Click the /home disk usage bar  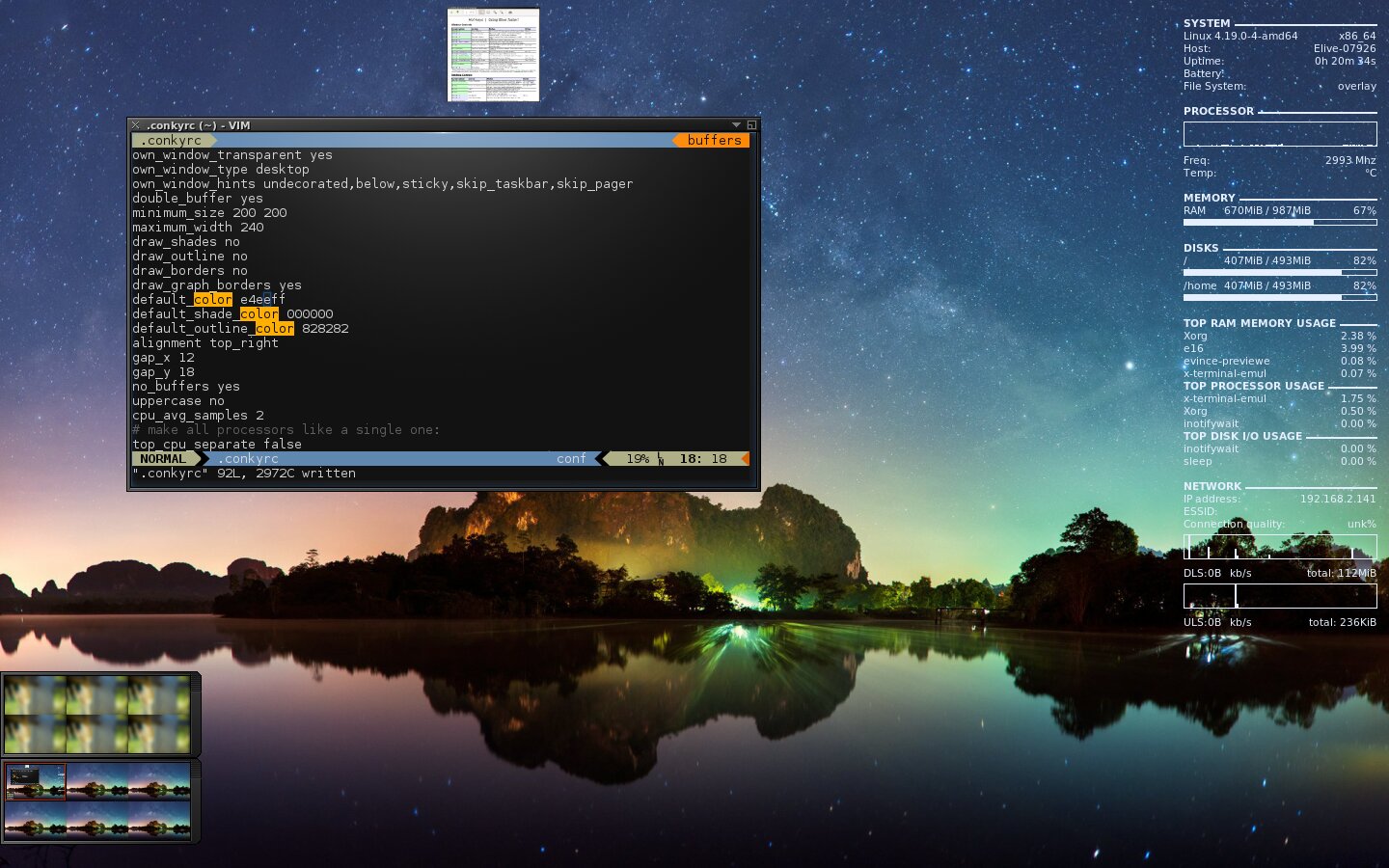point(1280,298)
